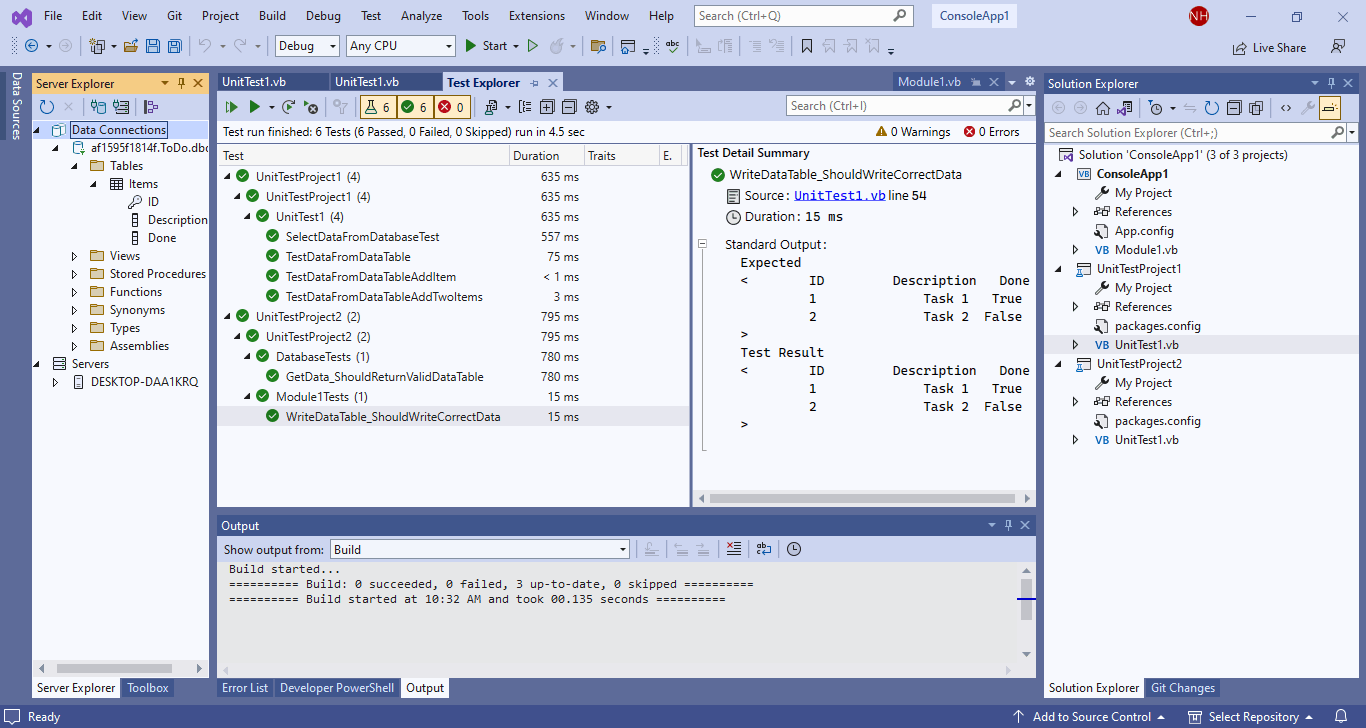This screenshot has height=728, width=1366.
Task: Refresh the Server Explorer connections
Action: tap(47, 107)
